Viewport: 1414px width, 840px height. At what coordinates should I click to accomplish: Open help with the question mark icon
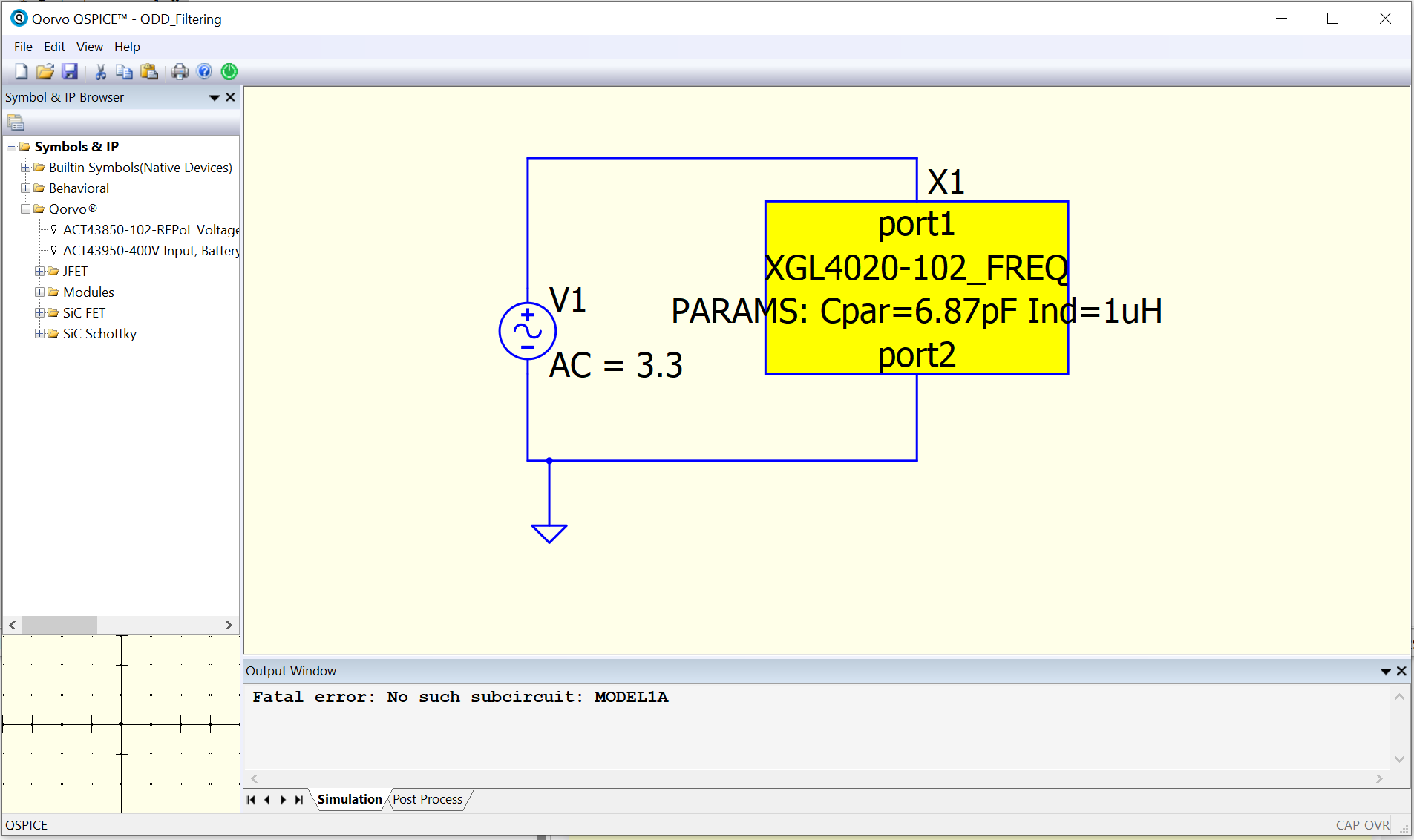click(x=204, y=71)
